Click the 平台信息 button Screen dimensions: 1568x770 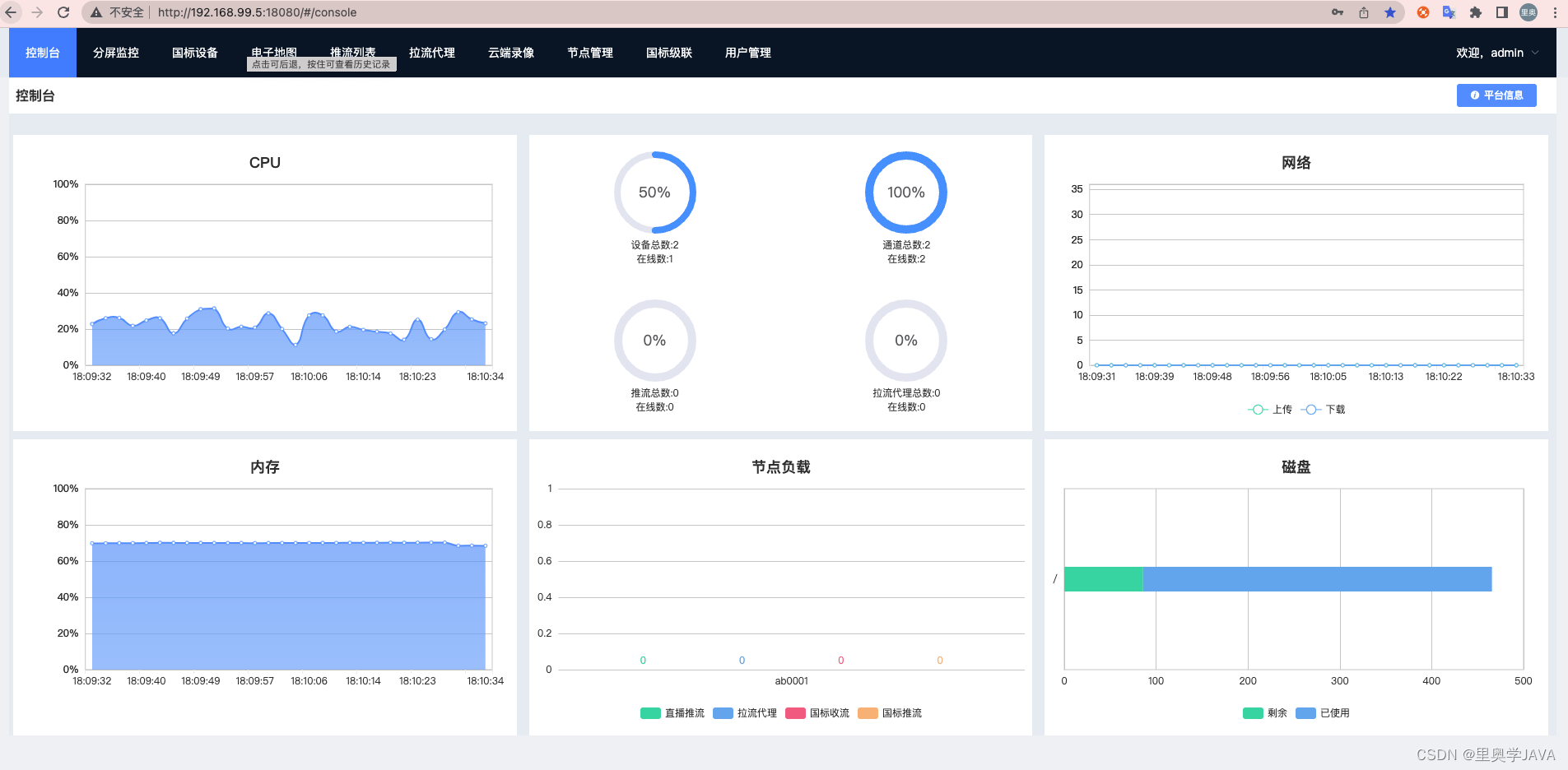1496,95
